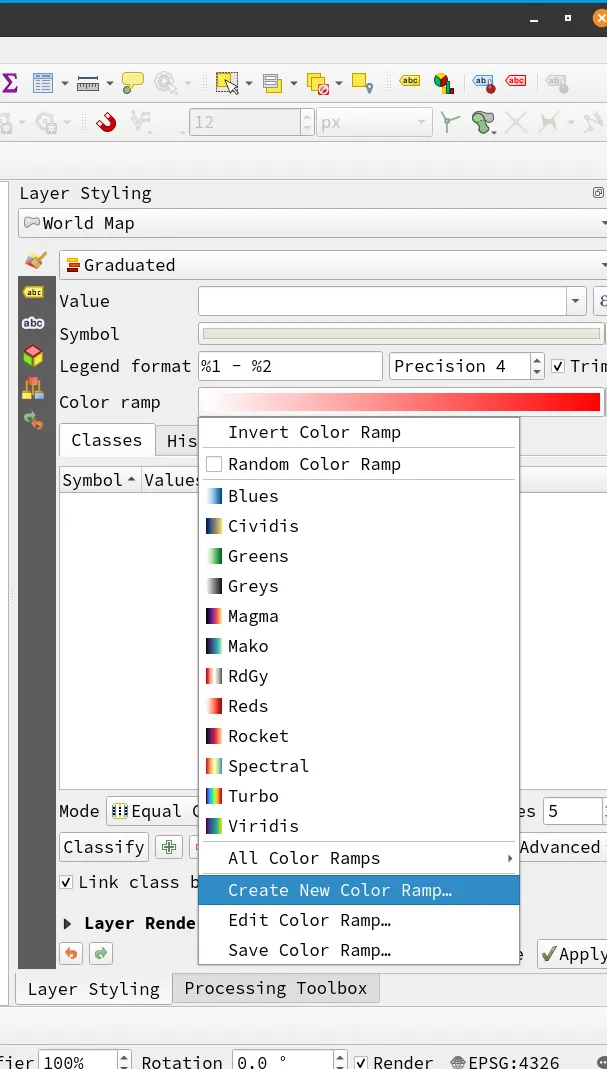Open the Select Features dropdown arrow
This screenshot has width=607, height=1069.
tap(249, 83)
